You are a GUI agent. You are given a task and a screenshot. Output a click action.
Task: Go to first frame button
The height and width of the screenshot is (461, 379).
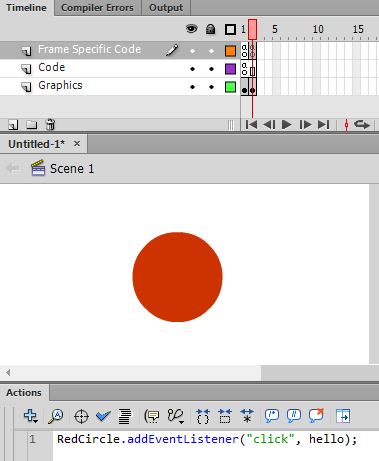pyautogui.click(x=251, y=125)
